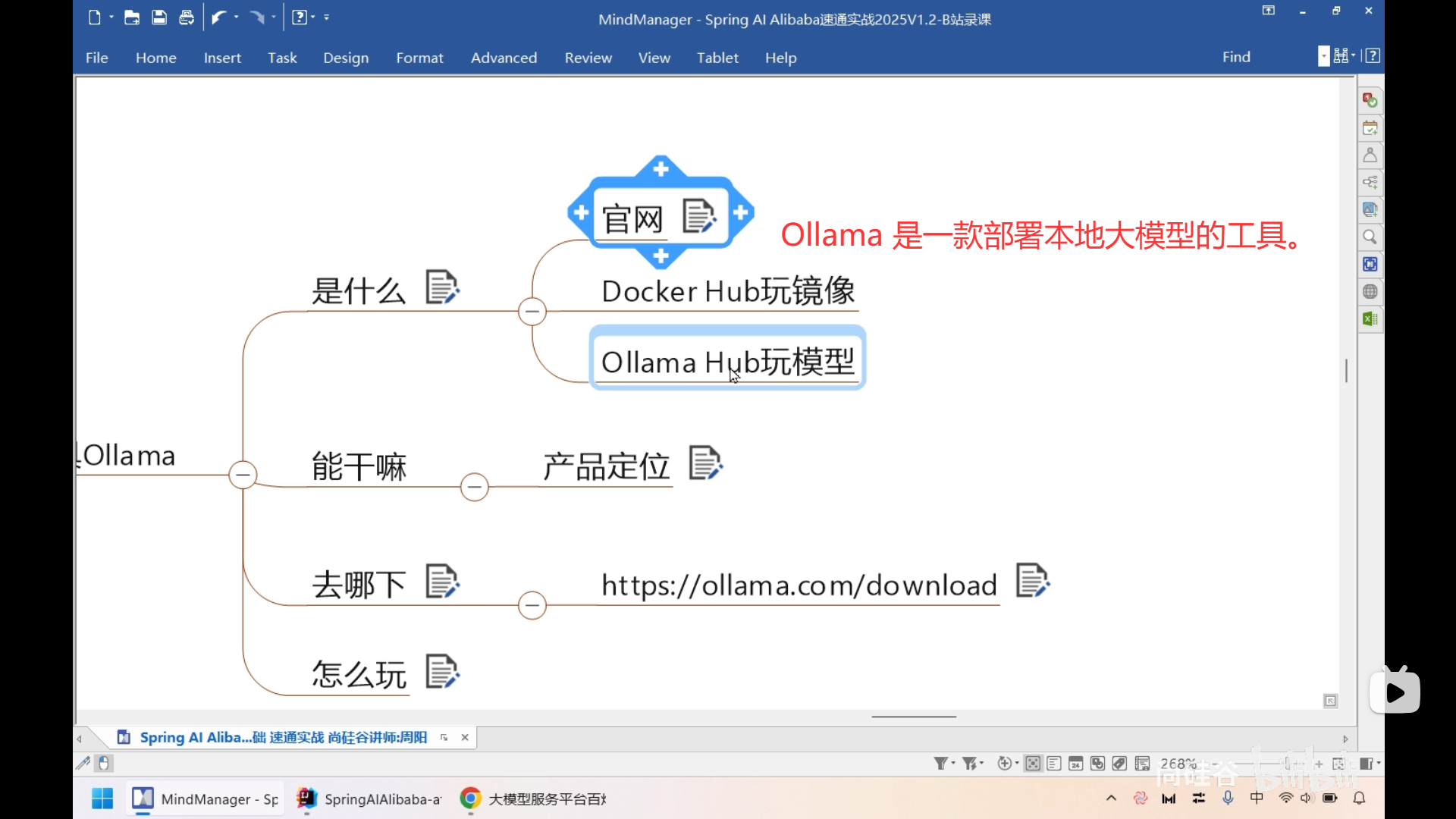This screenshot has width=1456, height=819.
Task: Switch to the Insert ribbon tab
Action: [222, 58]
